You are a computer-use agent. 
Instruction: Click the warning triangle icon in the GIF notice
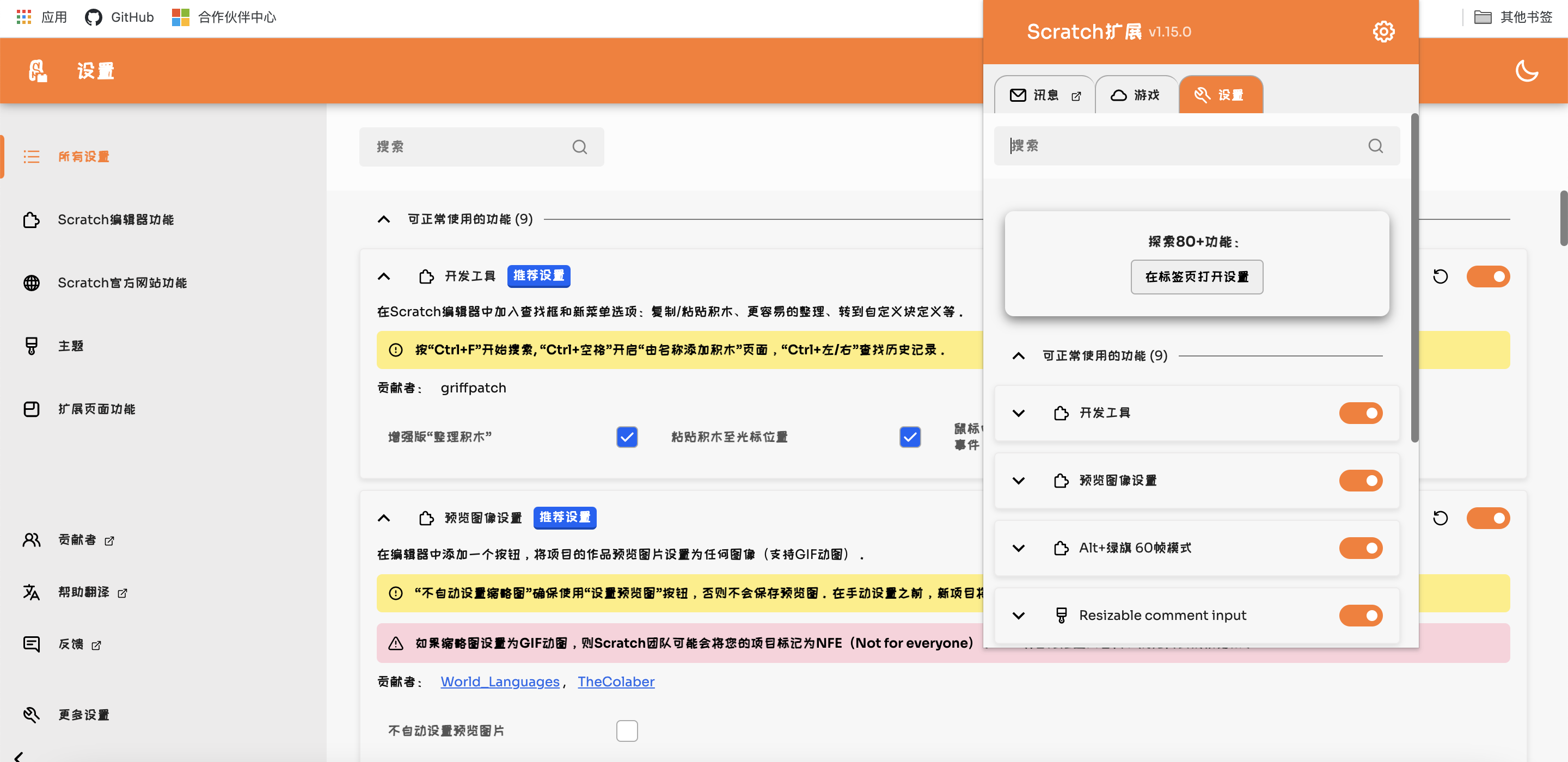point(396,643)
